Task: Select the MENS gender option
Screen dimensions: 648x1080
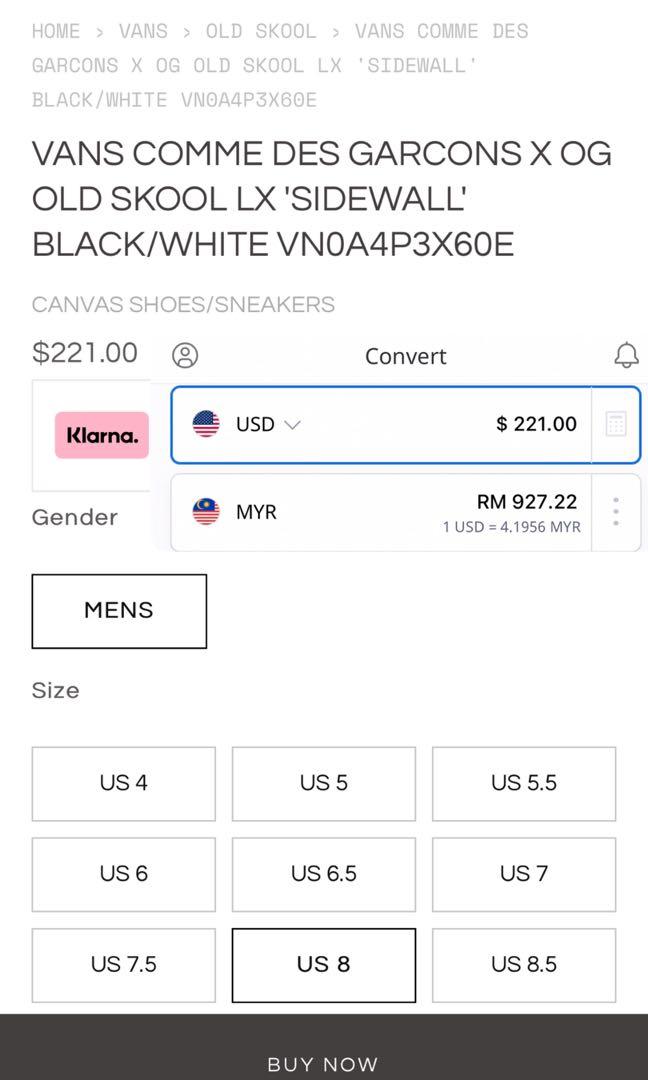Action: coord(119,611)
